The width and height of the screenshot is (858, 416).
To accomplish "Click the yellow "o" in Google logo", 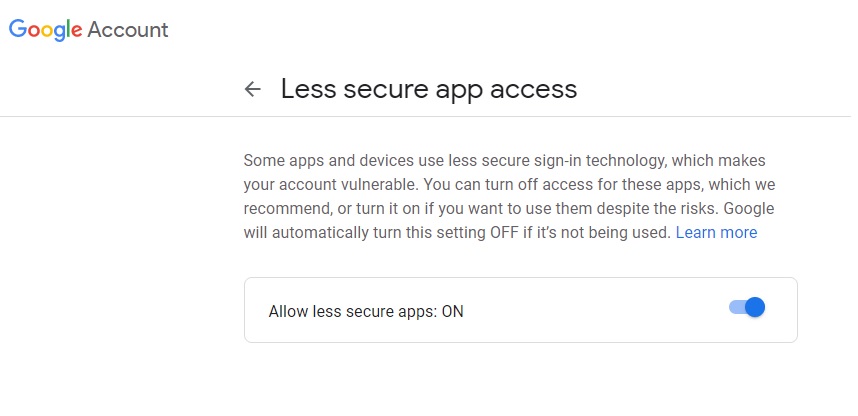I will (x=48, y=31).
